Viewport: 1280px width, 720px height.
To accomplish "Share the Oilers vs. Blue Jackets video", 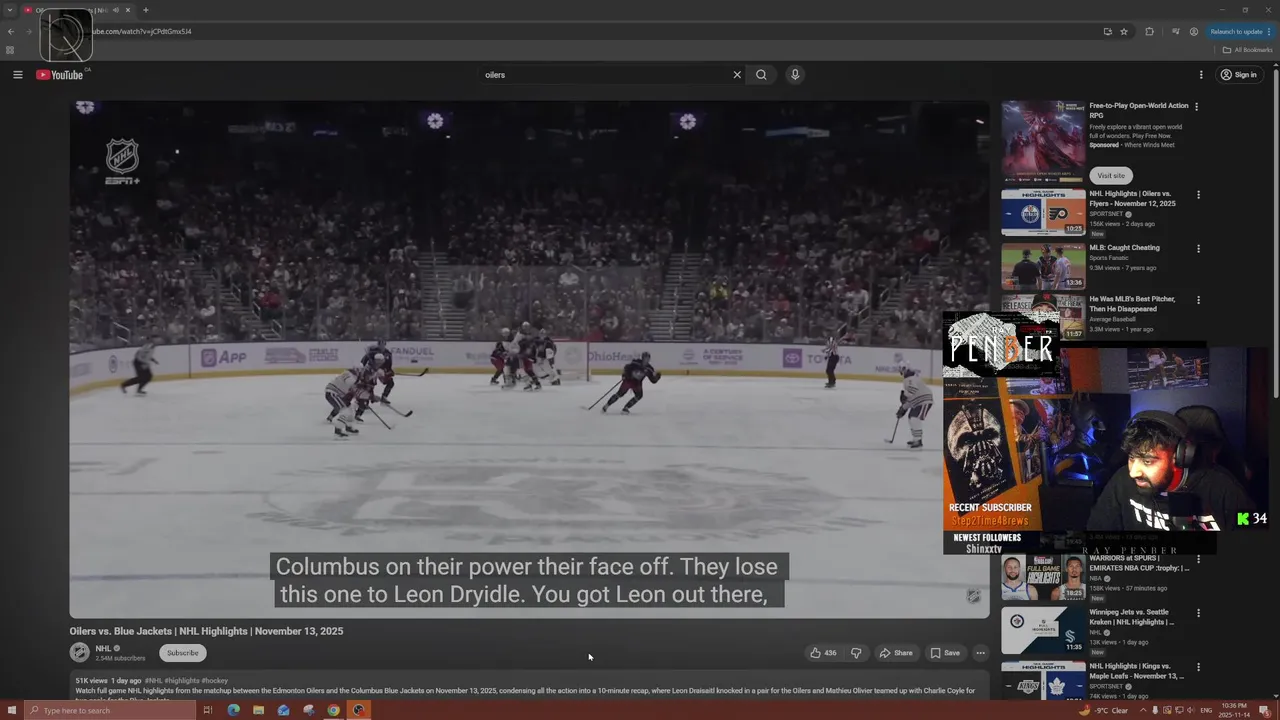I will [896, 653].
